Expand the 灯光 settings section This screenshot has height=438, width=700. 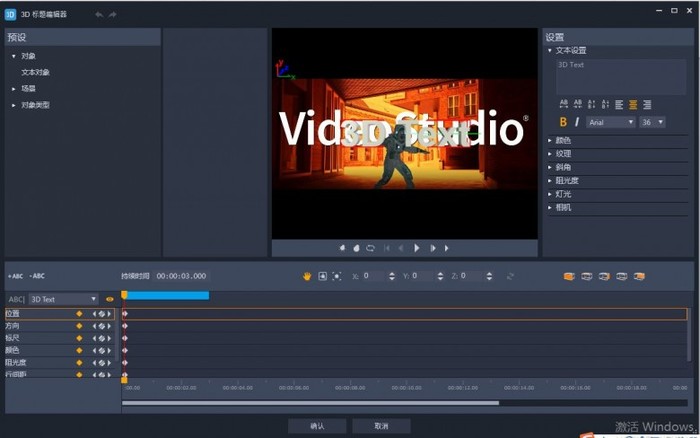pos(550,194)
